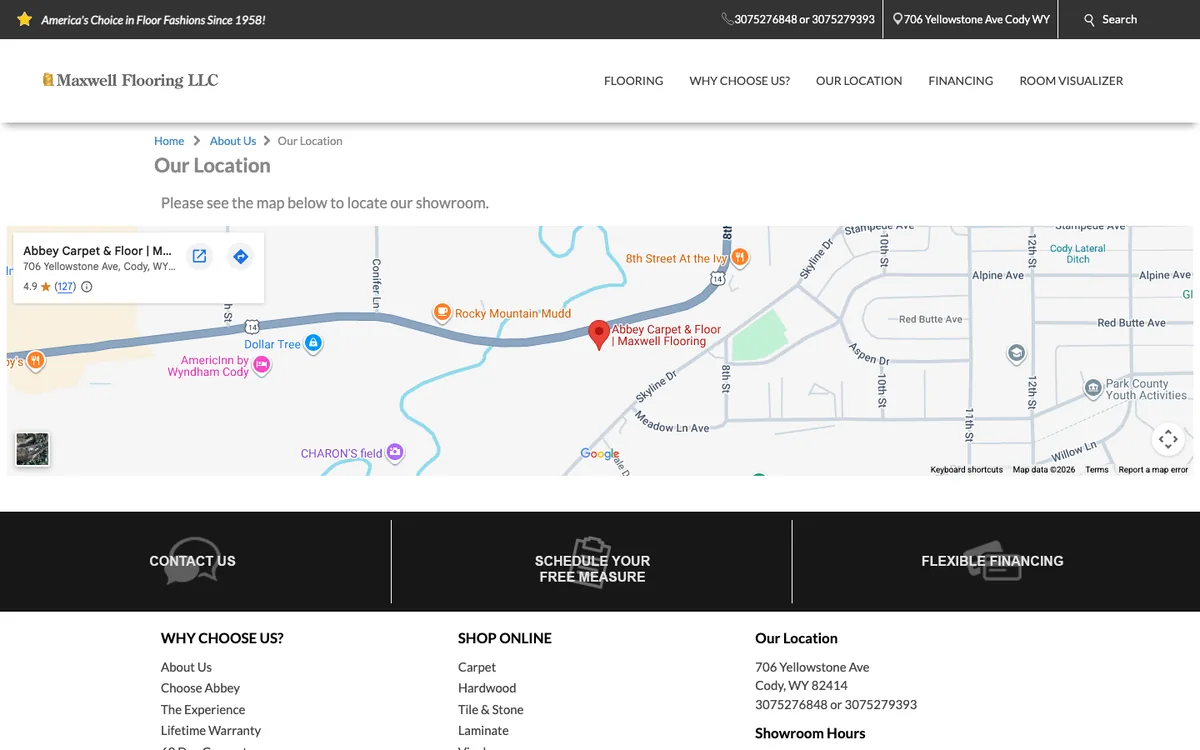Click the footer 3075276848 or 3075279393 text
Screen dimensions: 1200x750
tap(836, 704)
